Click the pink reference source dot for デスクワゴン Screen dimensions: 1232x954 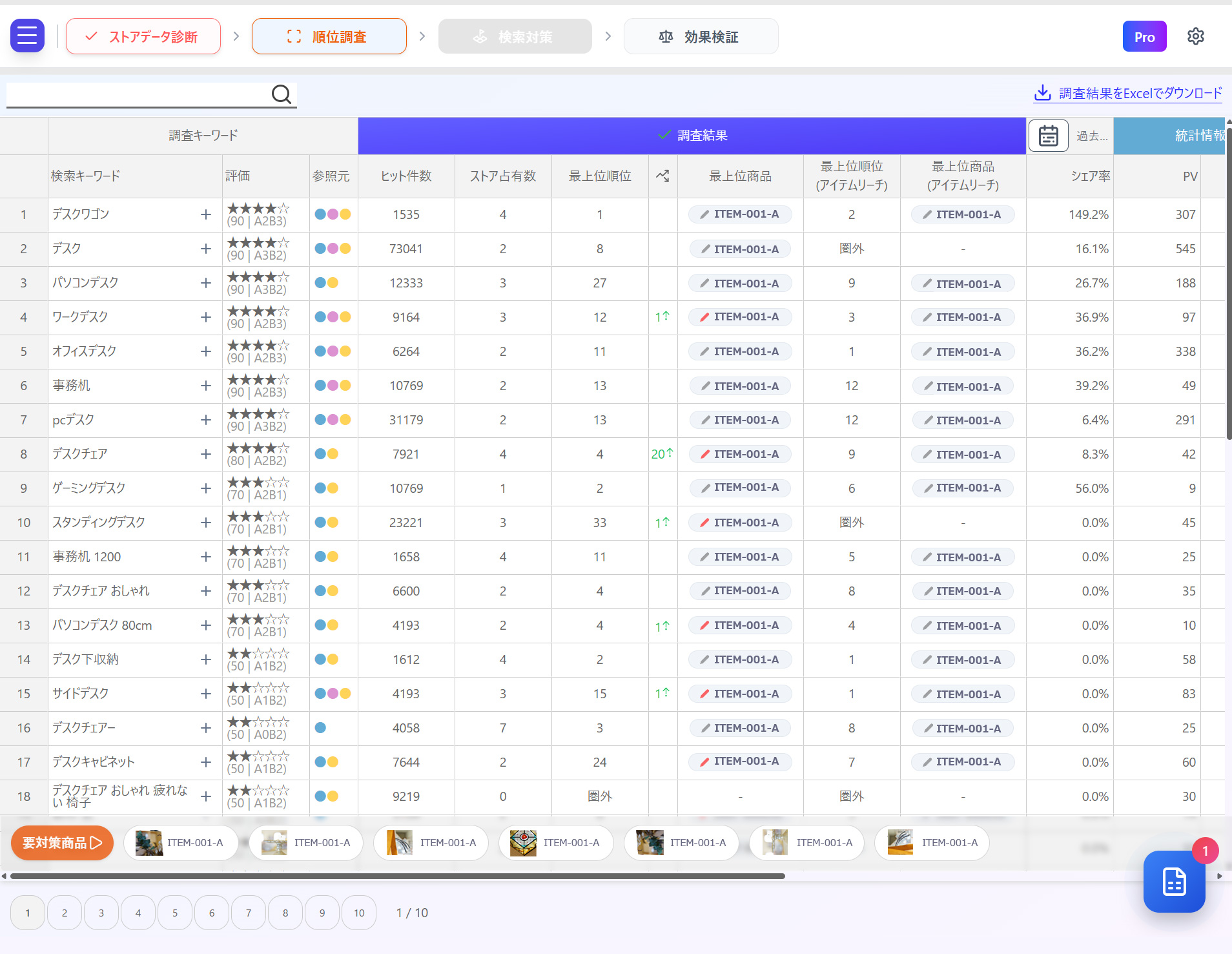[x=333, y=214]
